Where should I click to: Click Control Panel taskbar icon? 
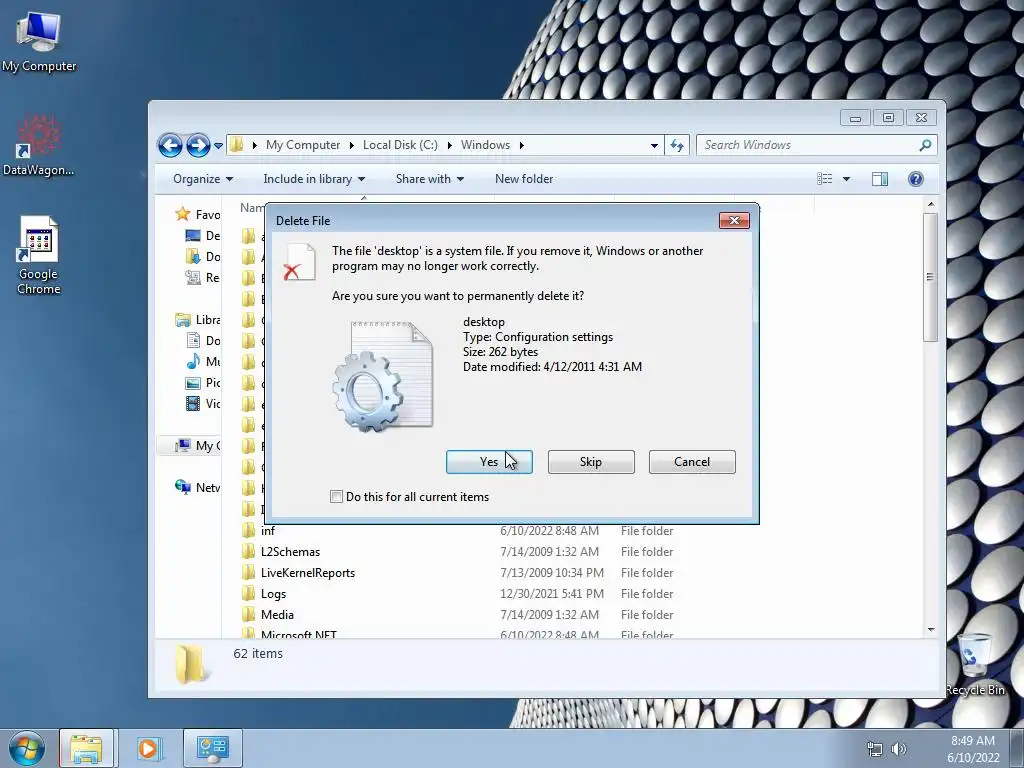pyautogui.click(x=212, y=748)
